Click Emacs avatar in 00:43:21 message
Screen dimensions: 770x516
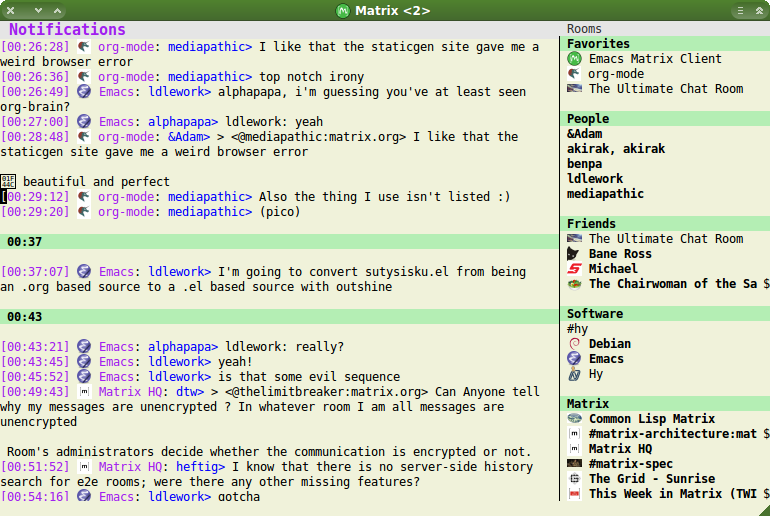(x=84, y=347)
